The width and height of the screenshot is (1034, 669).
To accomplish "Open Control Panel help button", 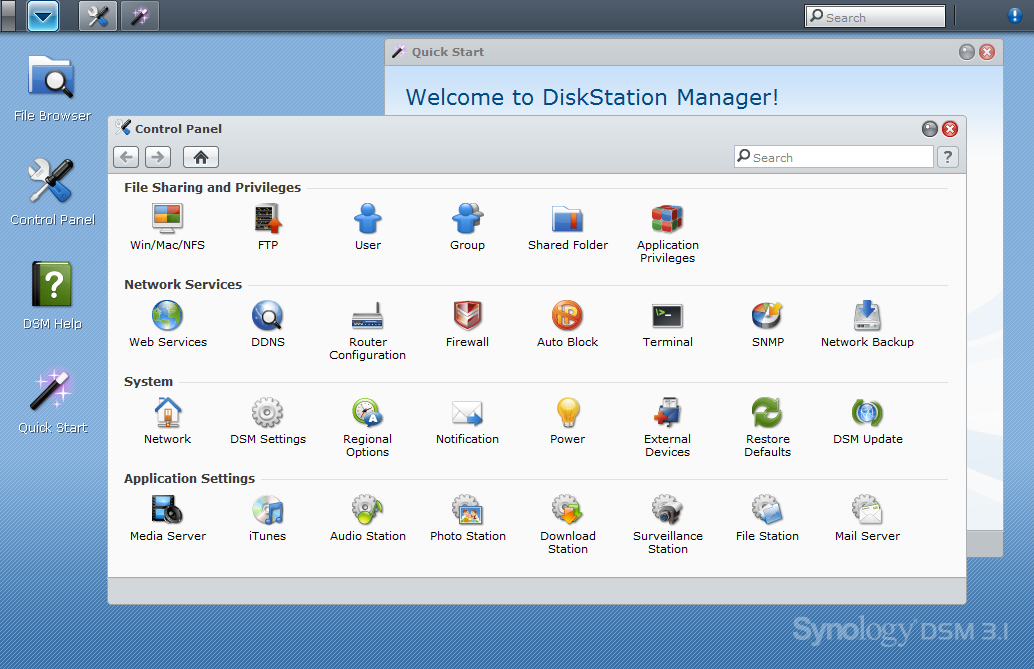I will click(x=948, y=157).
